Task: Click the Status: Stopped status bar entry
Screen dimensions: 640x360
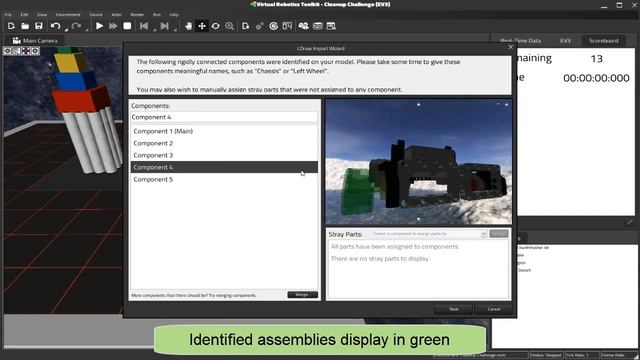Action: [546, 355]
